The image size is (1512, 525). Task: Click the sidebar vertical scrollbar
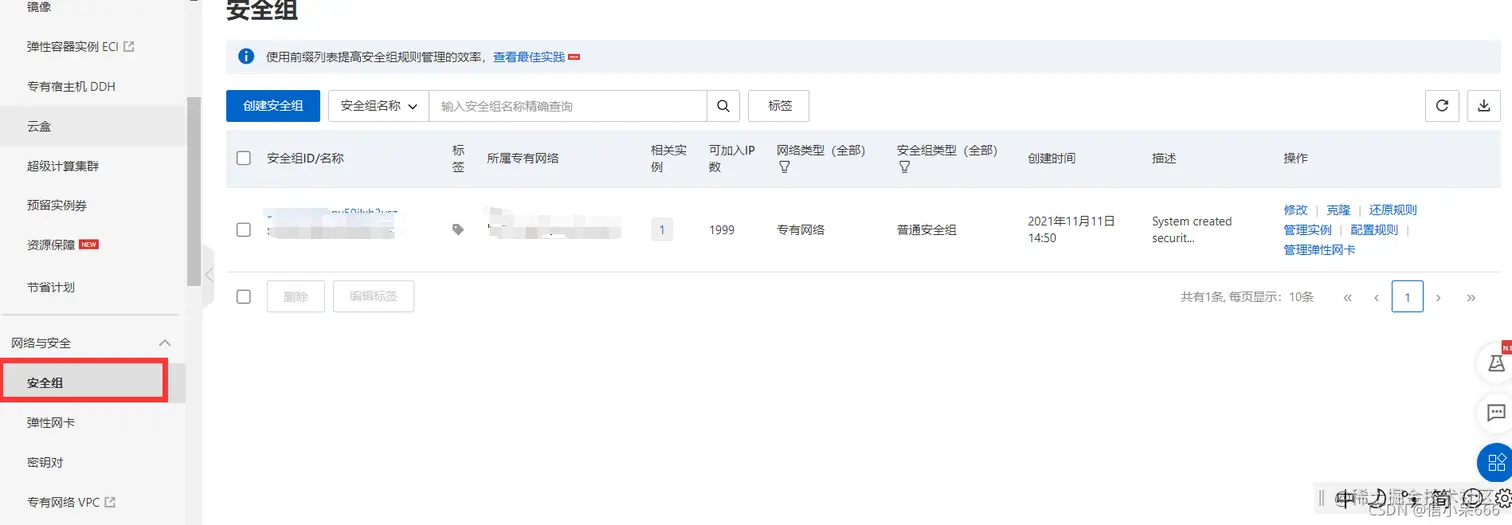pyautogui.click(x=194, y=192)
